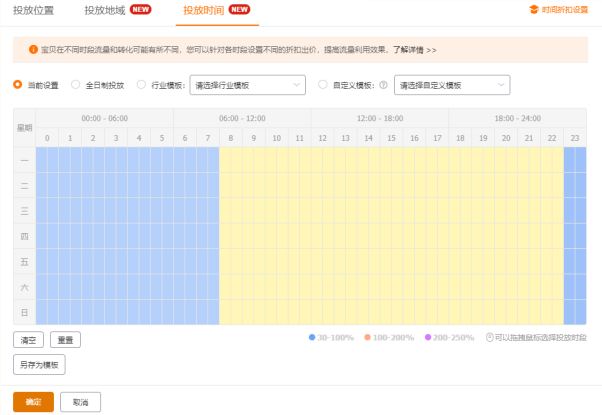Click the 18:00 - 24:00 time range header

[518, 118]
